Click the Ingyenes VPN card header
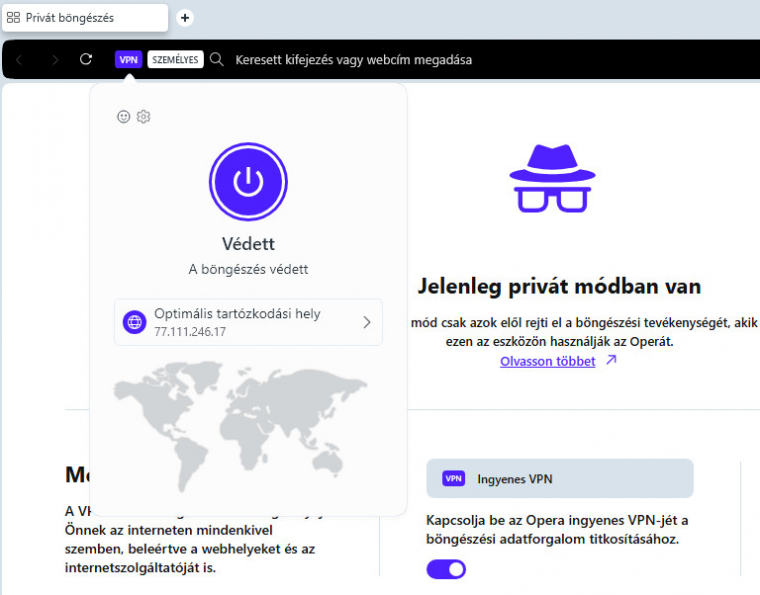 coord(559,479)
